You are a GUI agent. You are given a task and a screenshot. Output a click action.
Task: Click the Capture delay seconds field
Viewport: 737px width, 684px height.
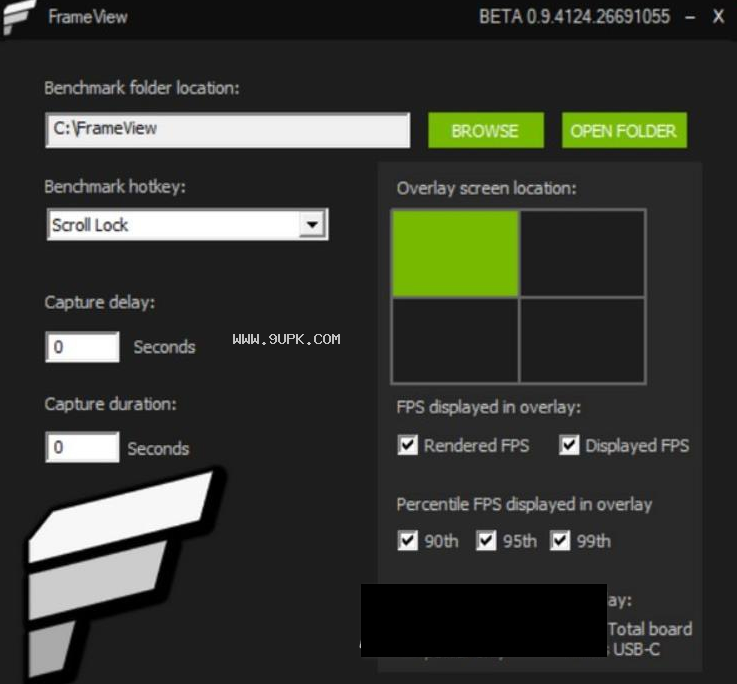click(x=82, y=347)
